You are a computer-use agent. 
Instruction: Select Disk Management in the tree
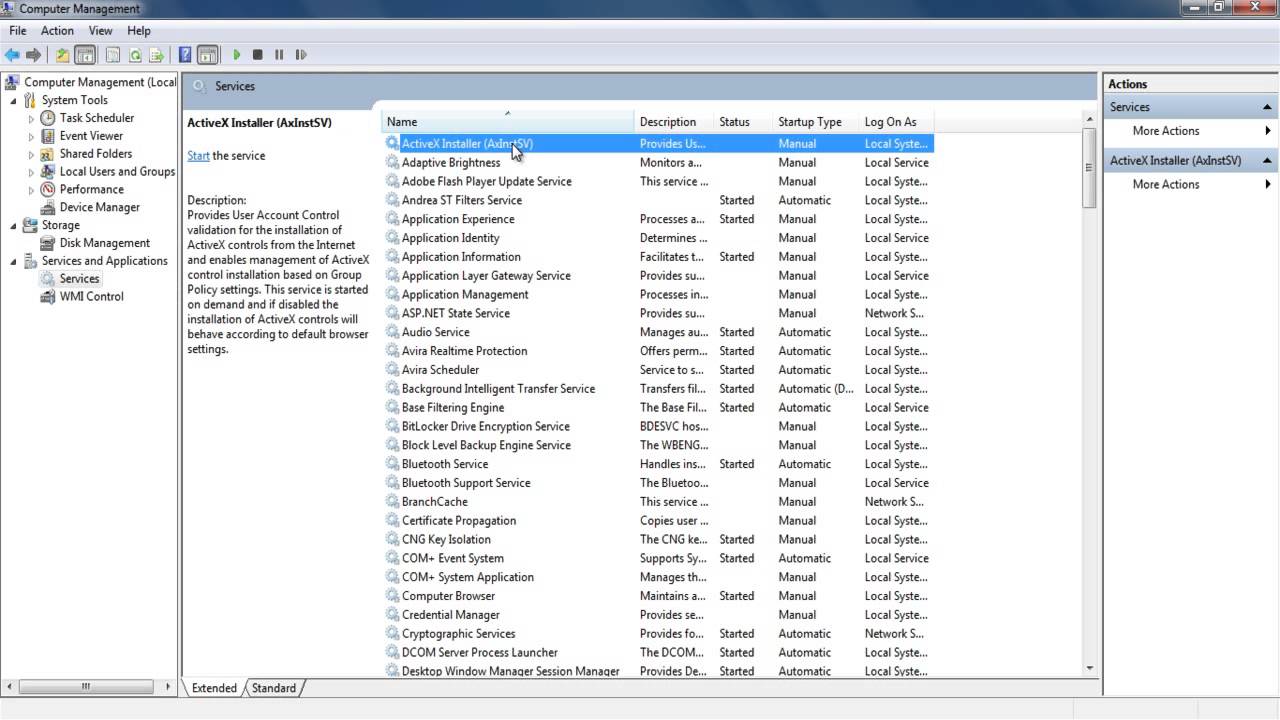104,243
